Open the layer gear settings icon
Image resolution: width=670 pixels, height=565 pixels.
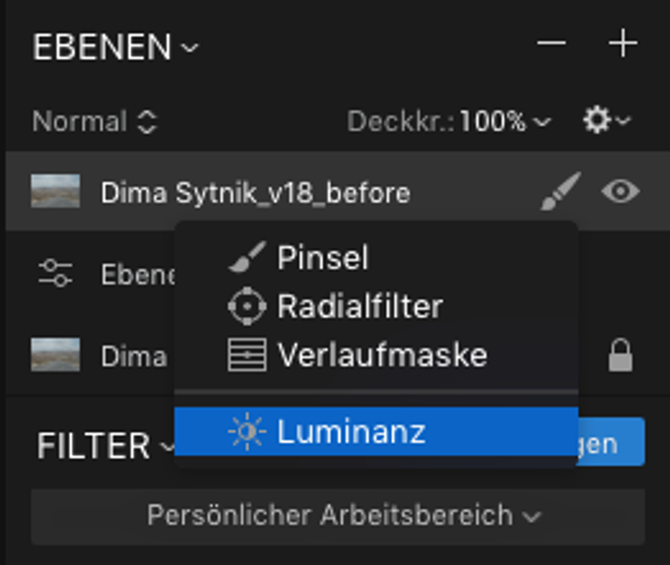[606, 120]
